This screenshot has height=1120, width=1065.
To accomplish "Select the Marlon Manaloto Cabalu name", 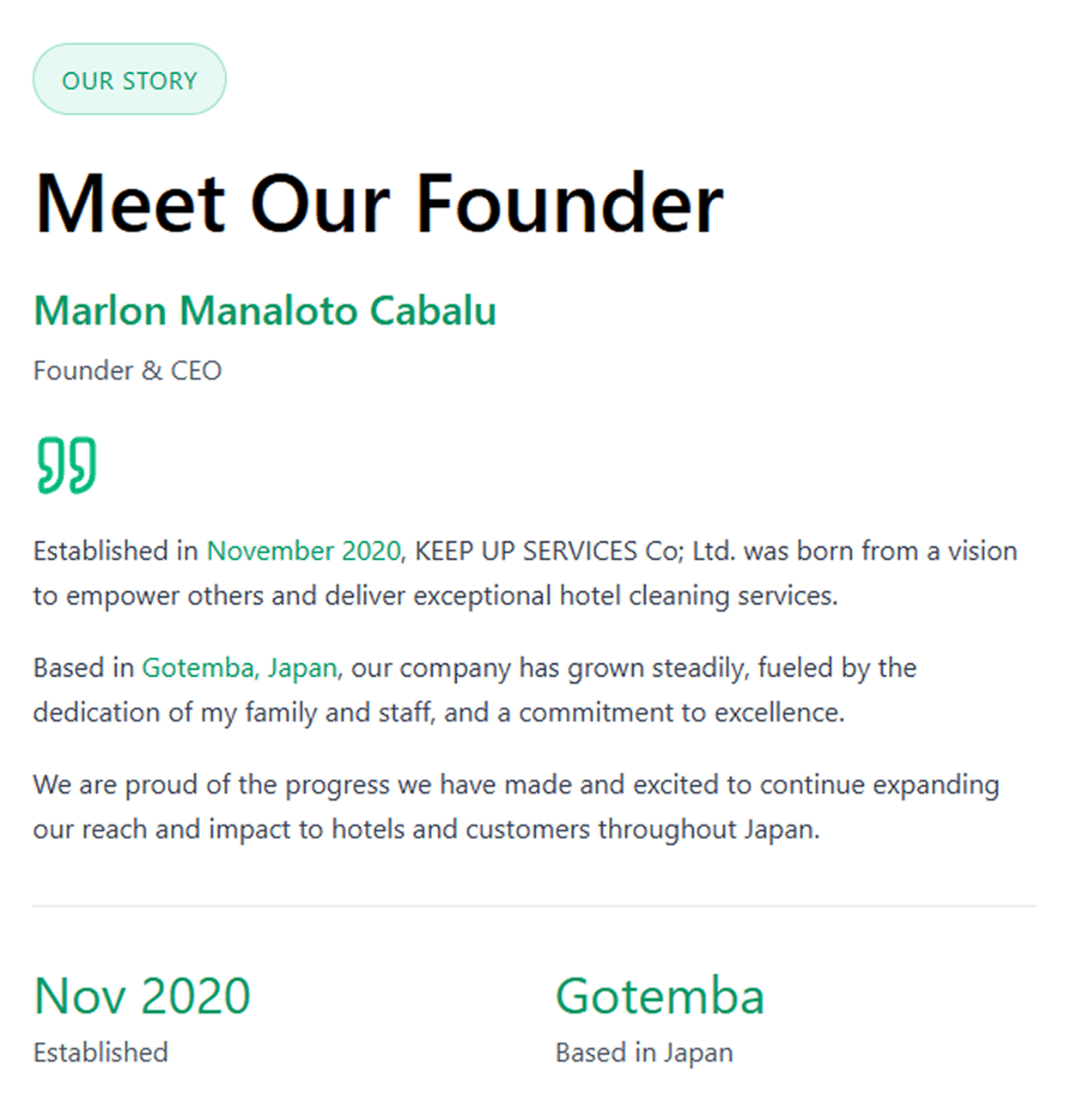I will point(265,310).
